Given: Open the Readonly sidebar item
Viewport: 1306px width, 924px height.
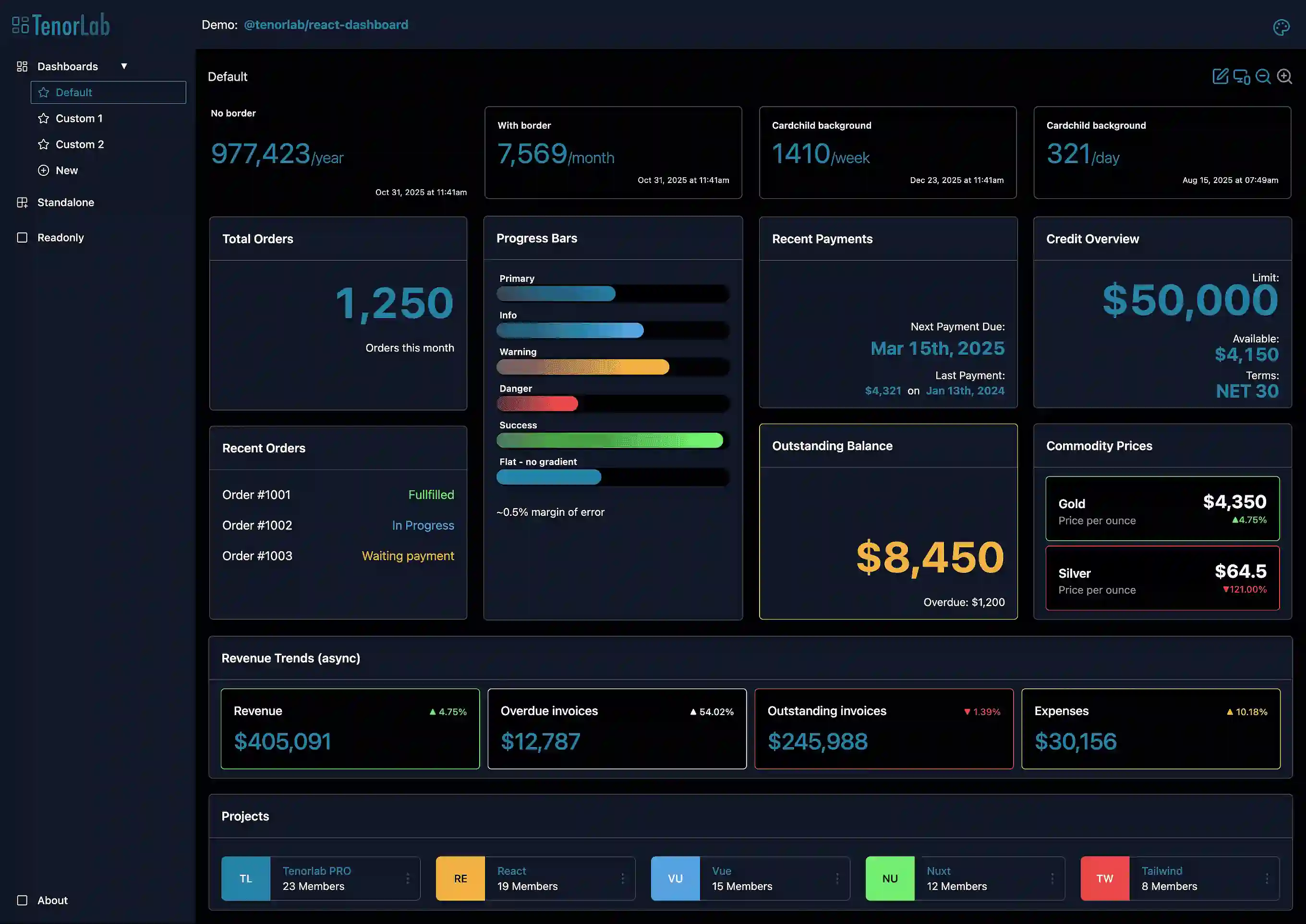Looking at the screenshot, I should tap(60, 238).
